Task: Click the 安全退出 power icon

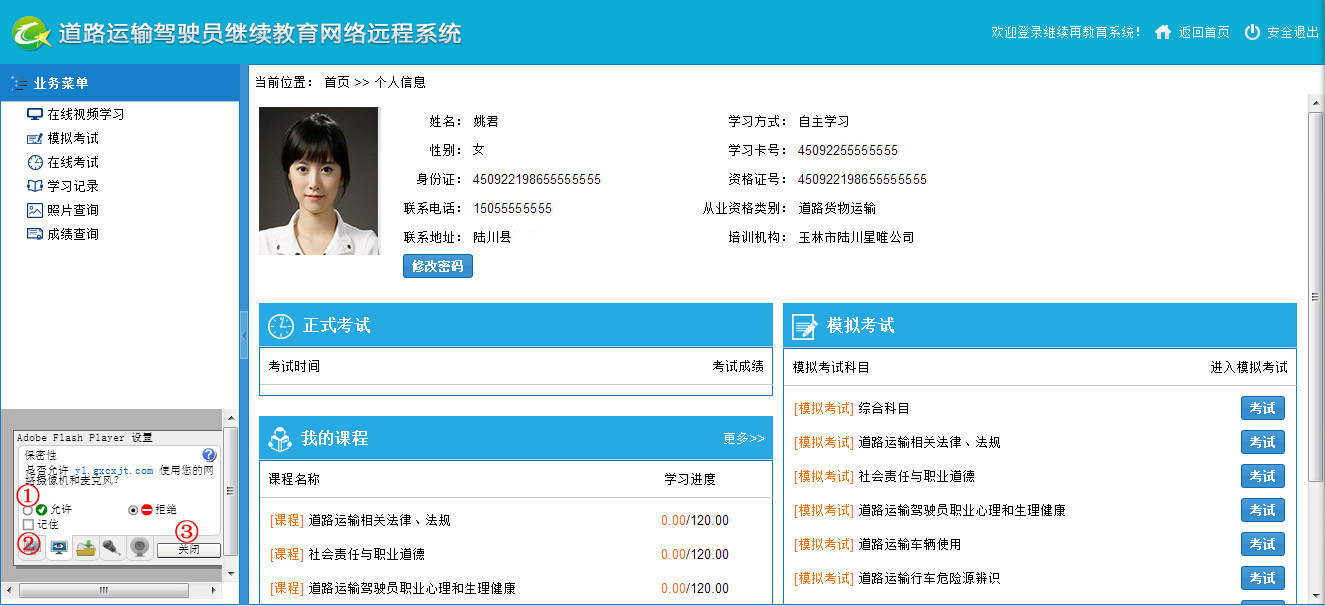Action: [1252, 32]
